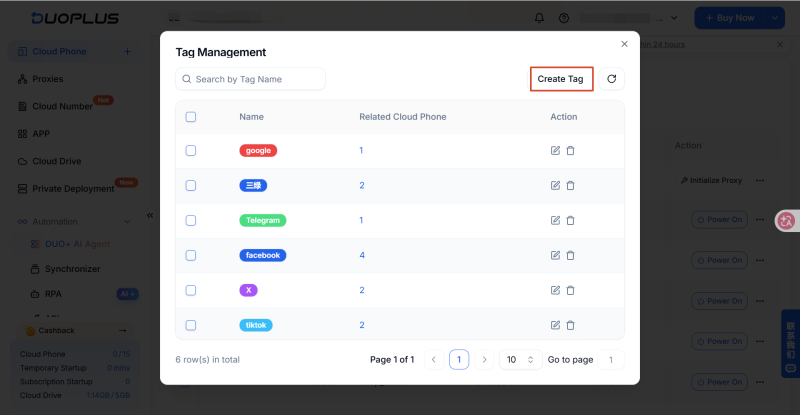Delete the tiktok tag
Image resolution: width=800 pixels, height=415 pixels.
570,325
